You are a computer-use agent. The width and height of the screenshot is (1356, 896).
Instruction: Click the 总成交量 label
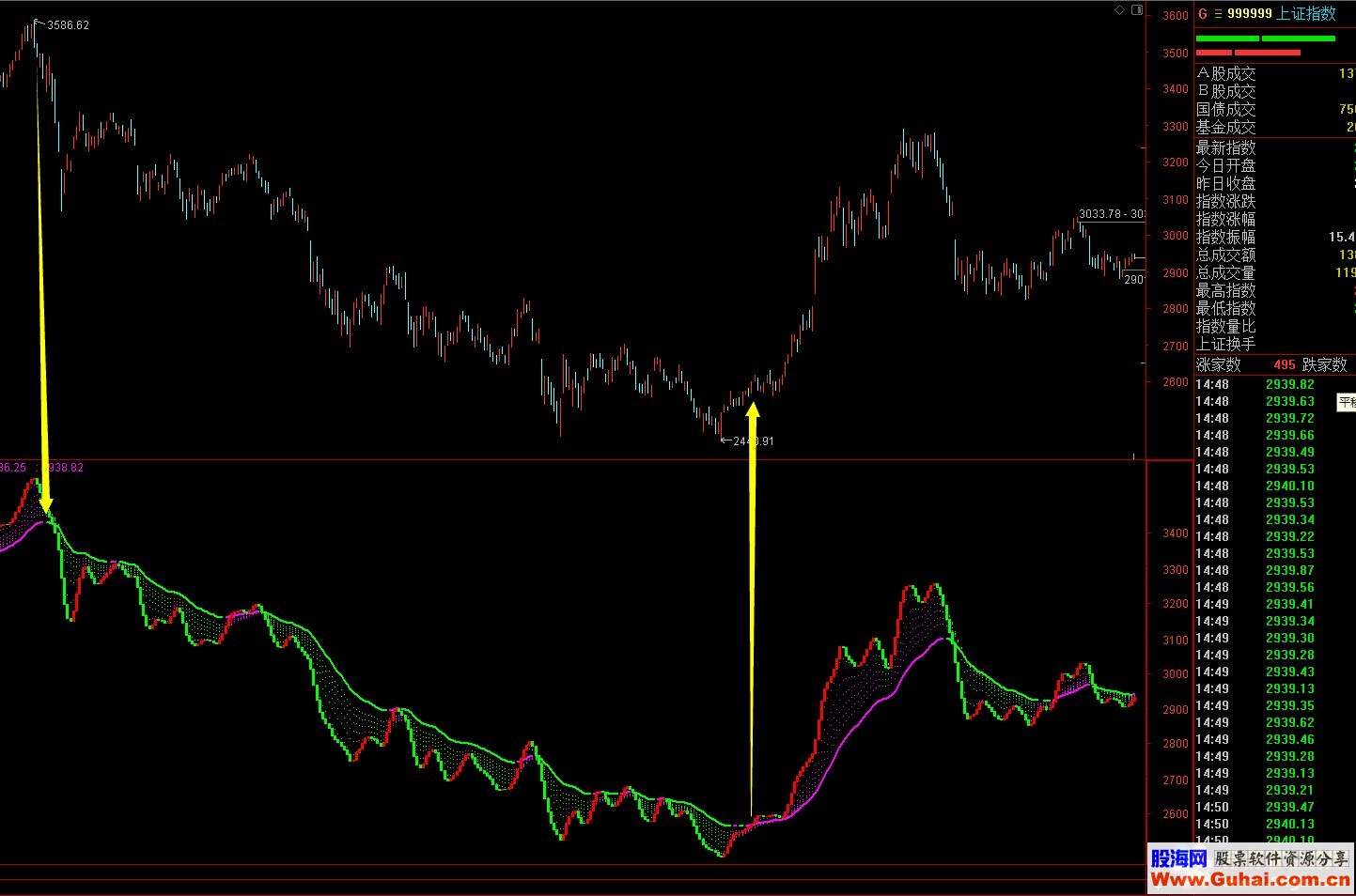(x=1225, y=272)
